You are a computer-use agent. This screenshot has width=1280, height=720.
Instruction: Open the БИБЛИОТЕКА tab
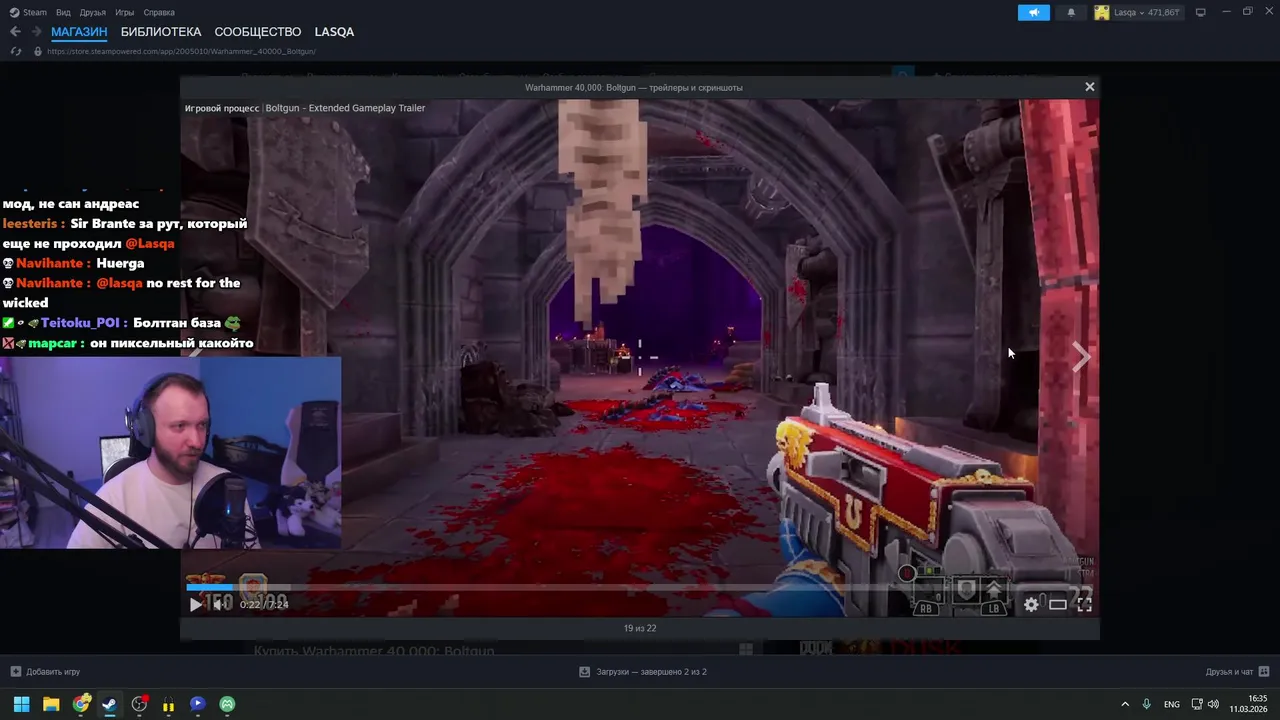[161, 32]
